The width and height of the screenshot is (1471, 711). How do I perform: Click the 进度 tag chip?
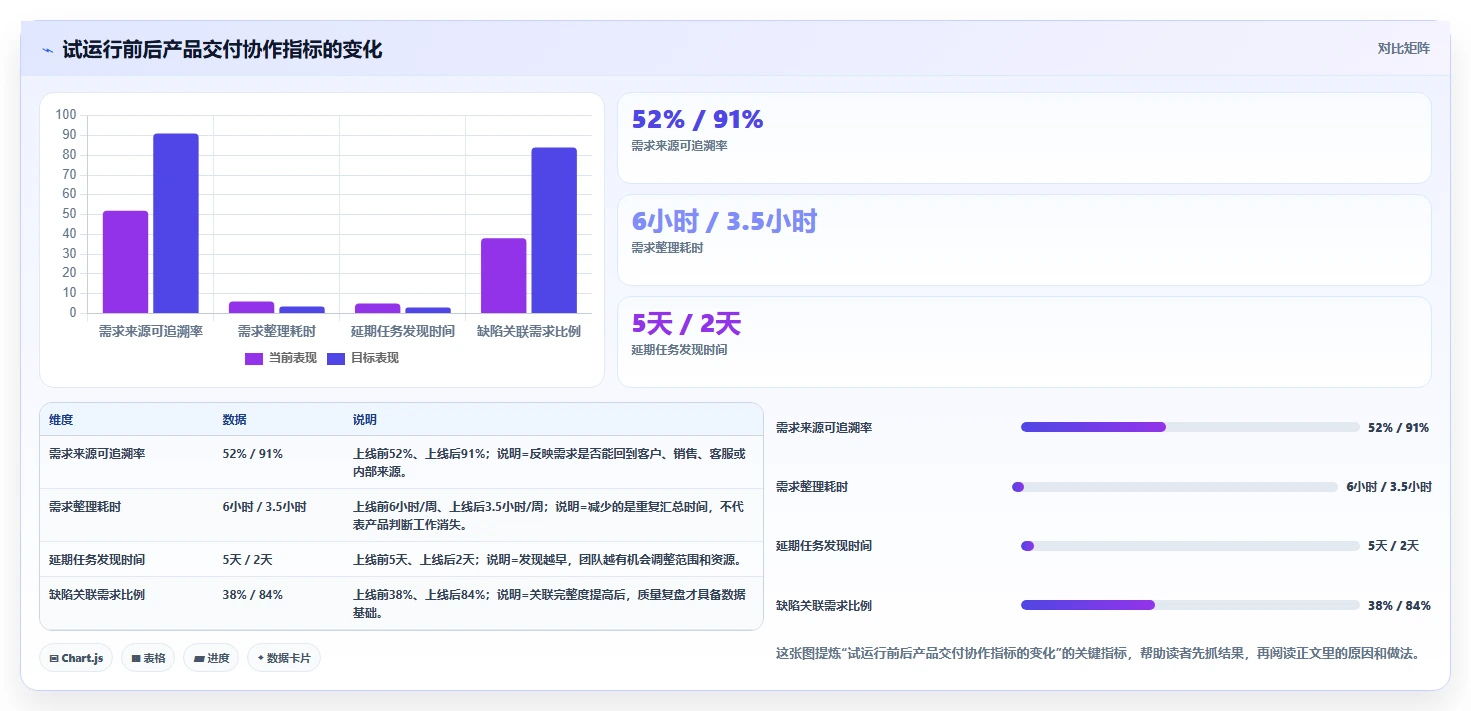[x=211, y=658]
